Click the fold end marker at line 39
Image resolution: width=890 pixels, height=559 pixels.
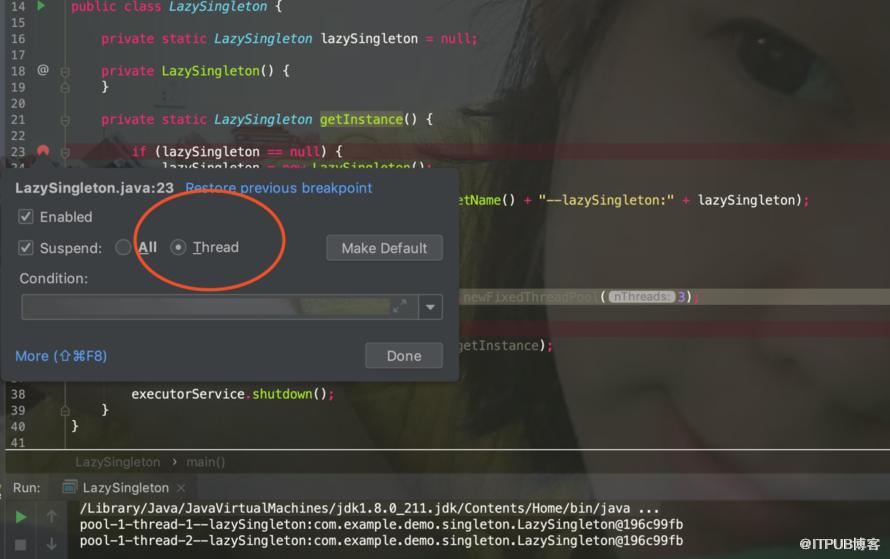tap(65, 410)
